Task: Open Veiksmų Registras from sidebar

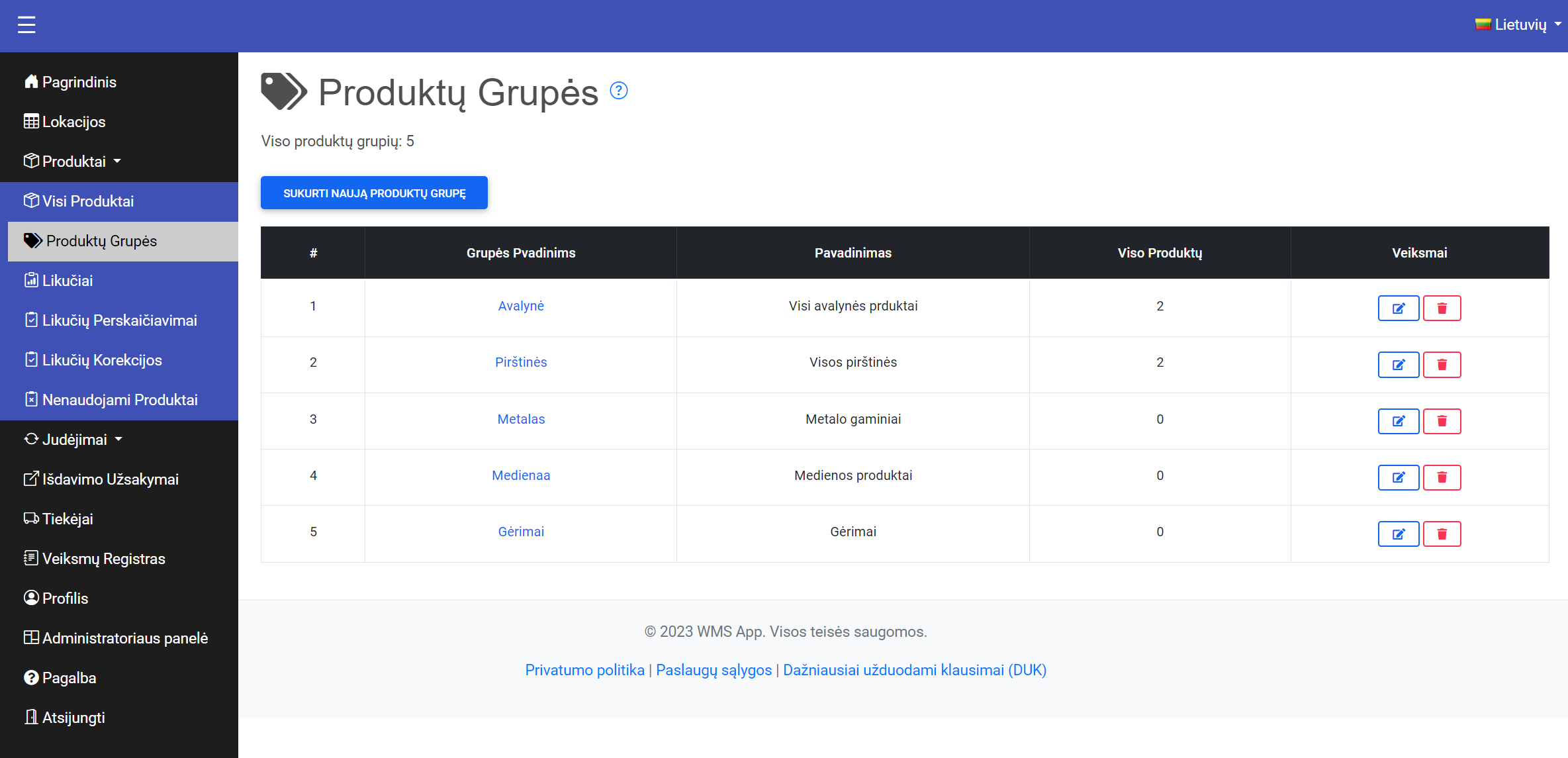Action: (103, 559)
